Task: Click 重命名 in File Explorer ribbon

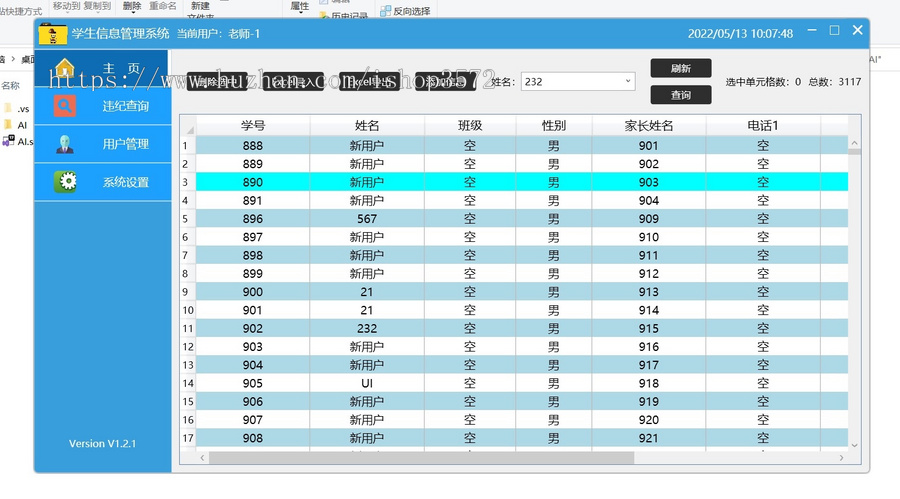Action: point(163,6)
